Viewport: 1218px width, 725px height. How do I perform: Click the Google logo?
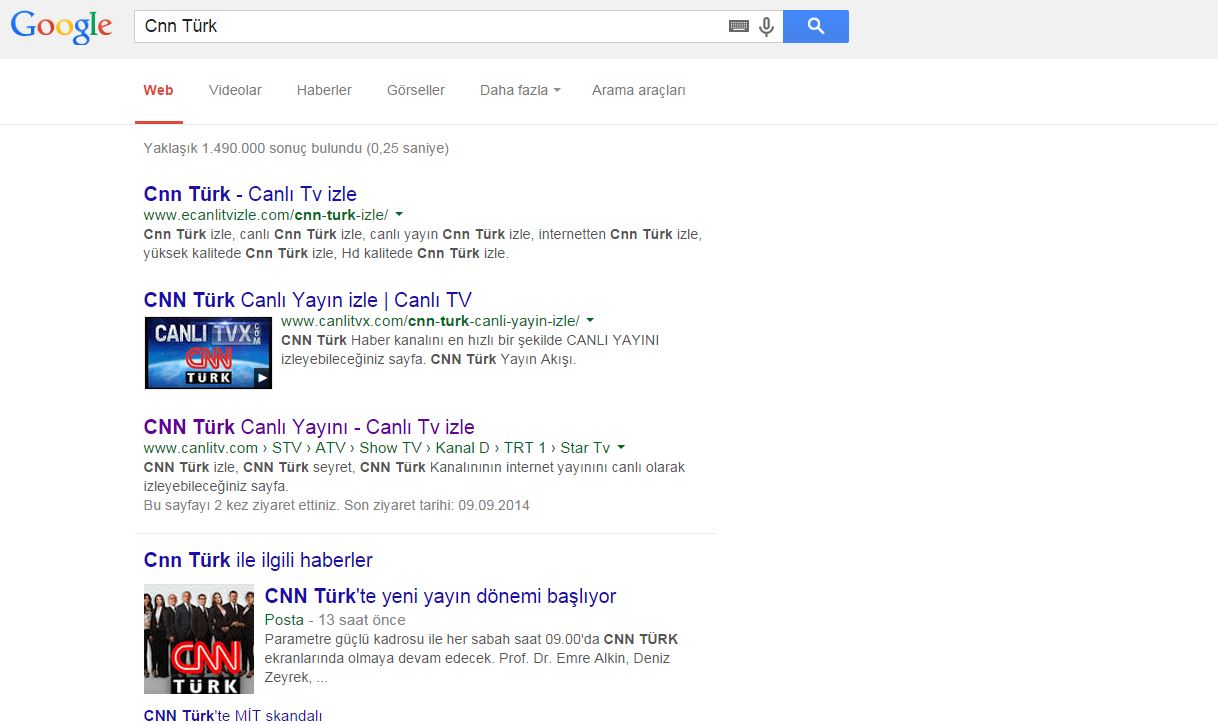pyautogui.click(x=60, y=27)
